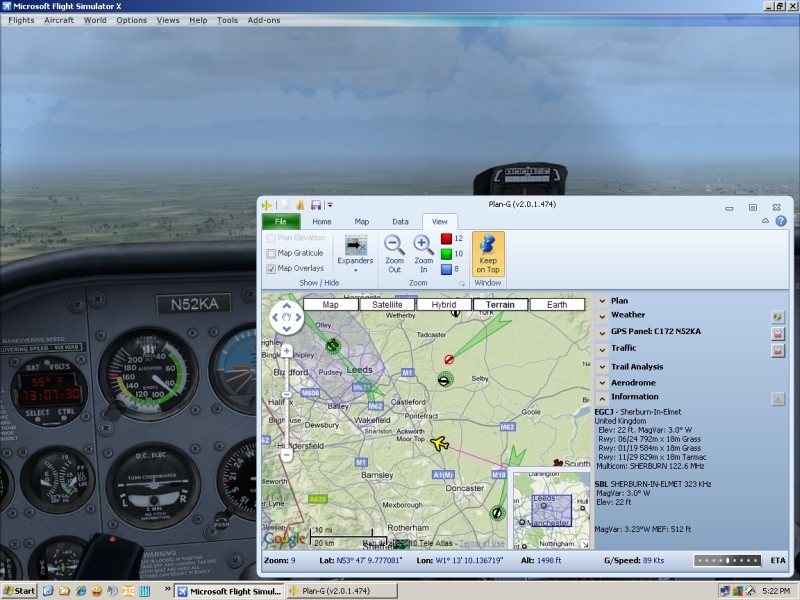Enable the Map Graticule checkbox
Viewport: 800px width, 600px height.
point(271,254)
